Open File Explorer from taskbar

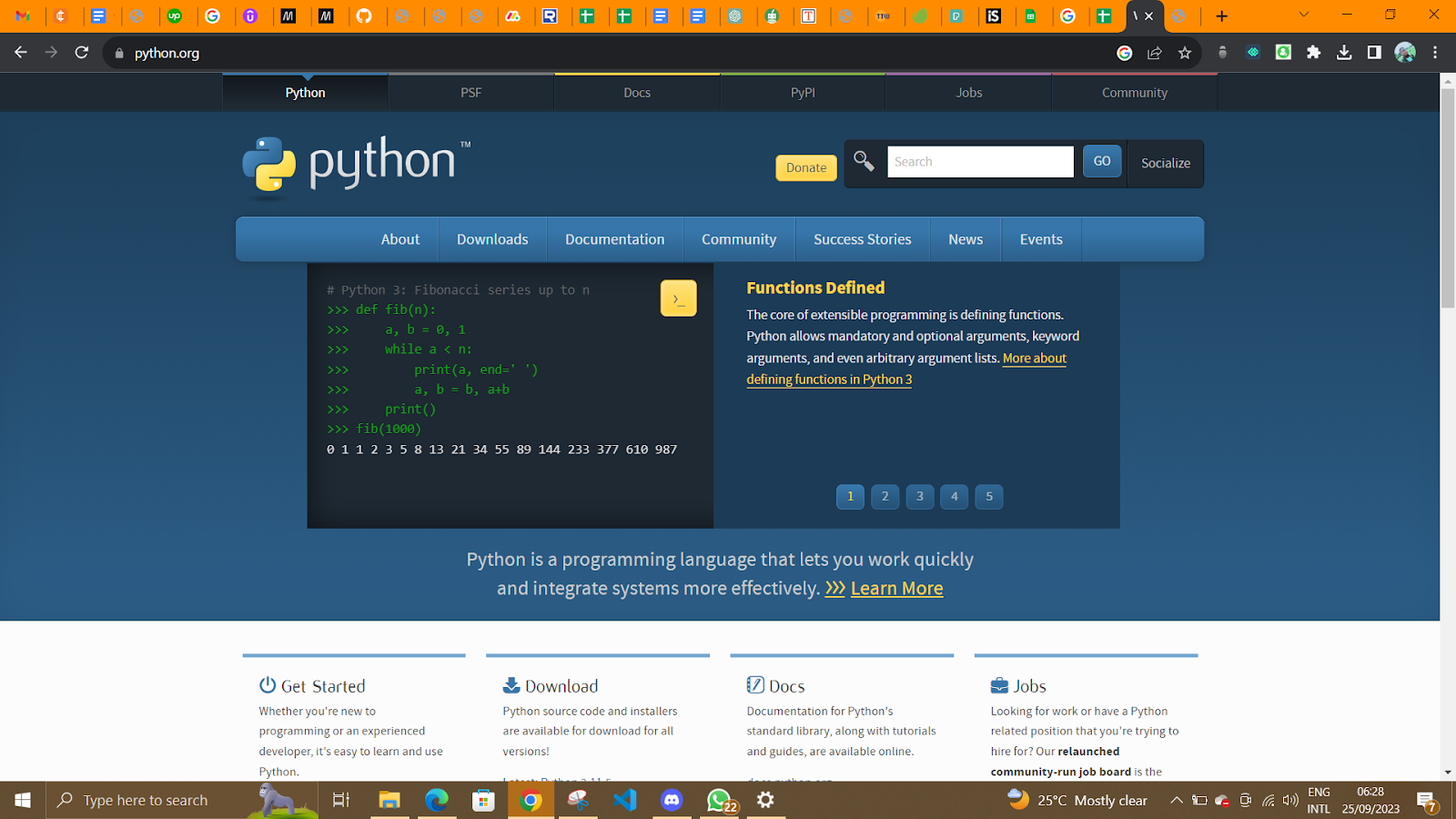coord(389,800)
